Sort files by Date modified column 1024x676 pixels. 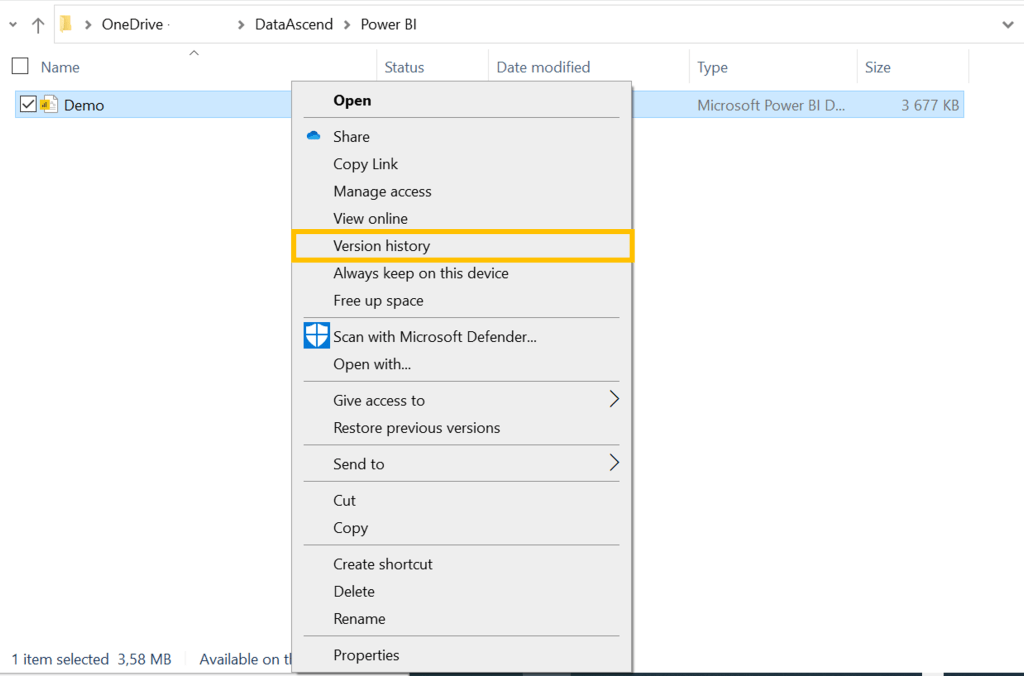[543, 67]
